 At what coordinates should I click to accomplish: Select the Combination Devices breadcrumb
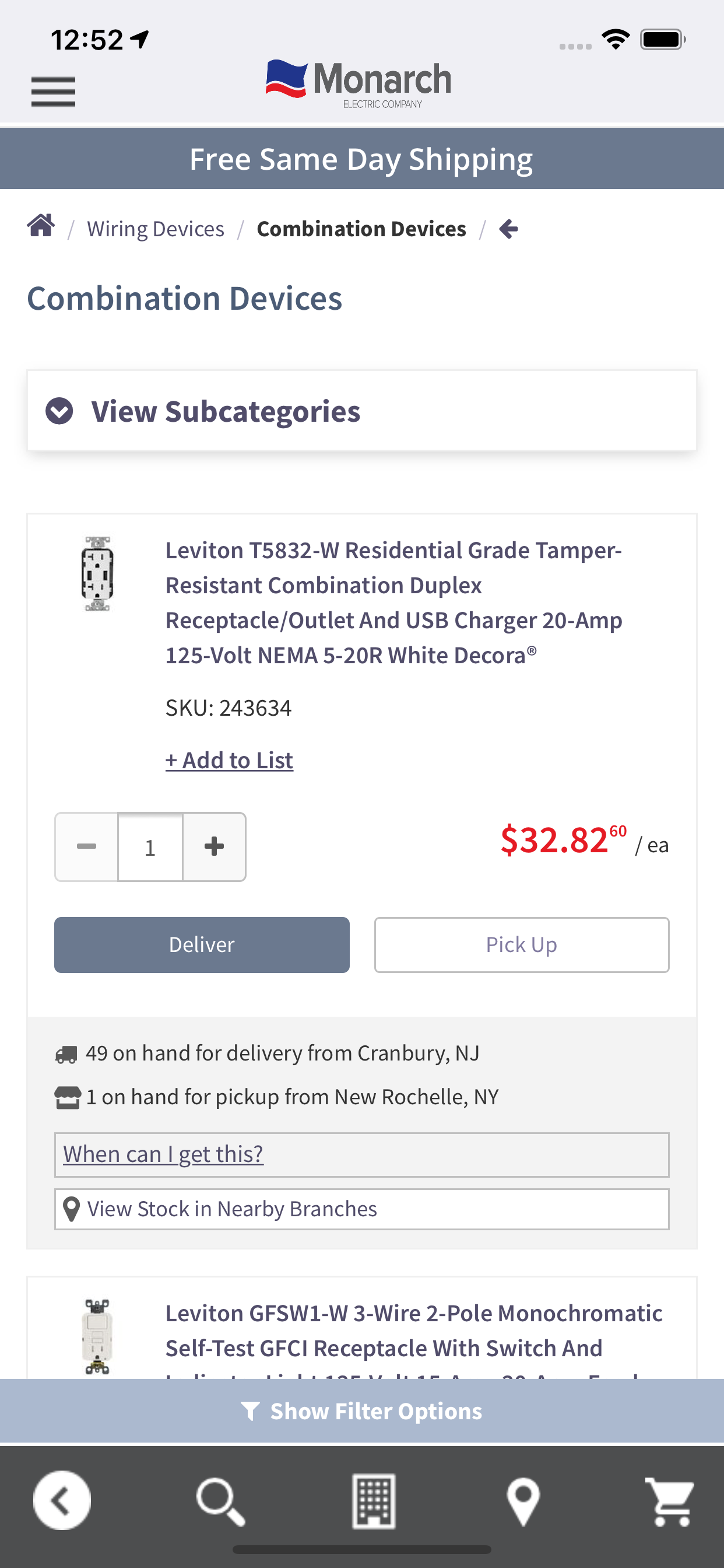(x=361, y=229)
